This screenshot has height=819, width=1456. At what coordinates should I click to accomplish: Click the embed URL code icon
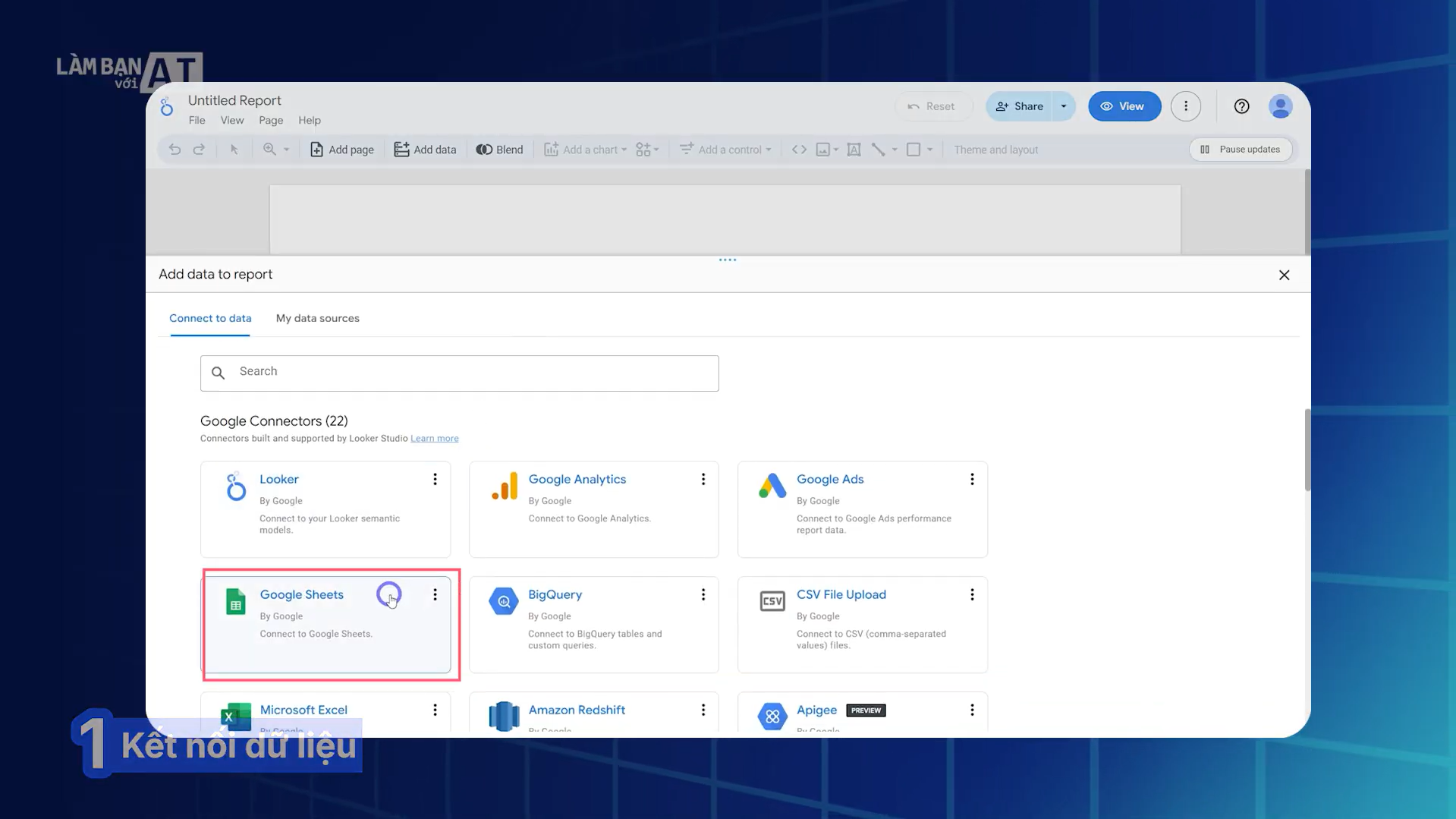tap(799, 150)
